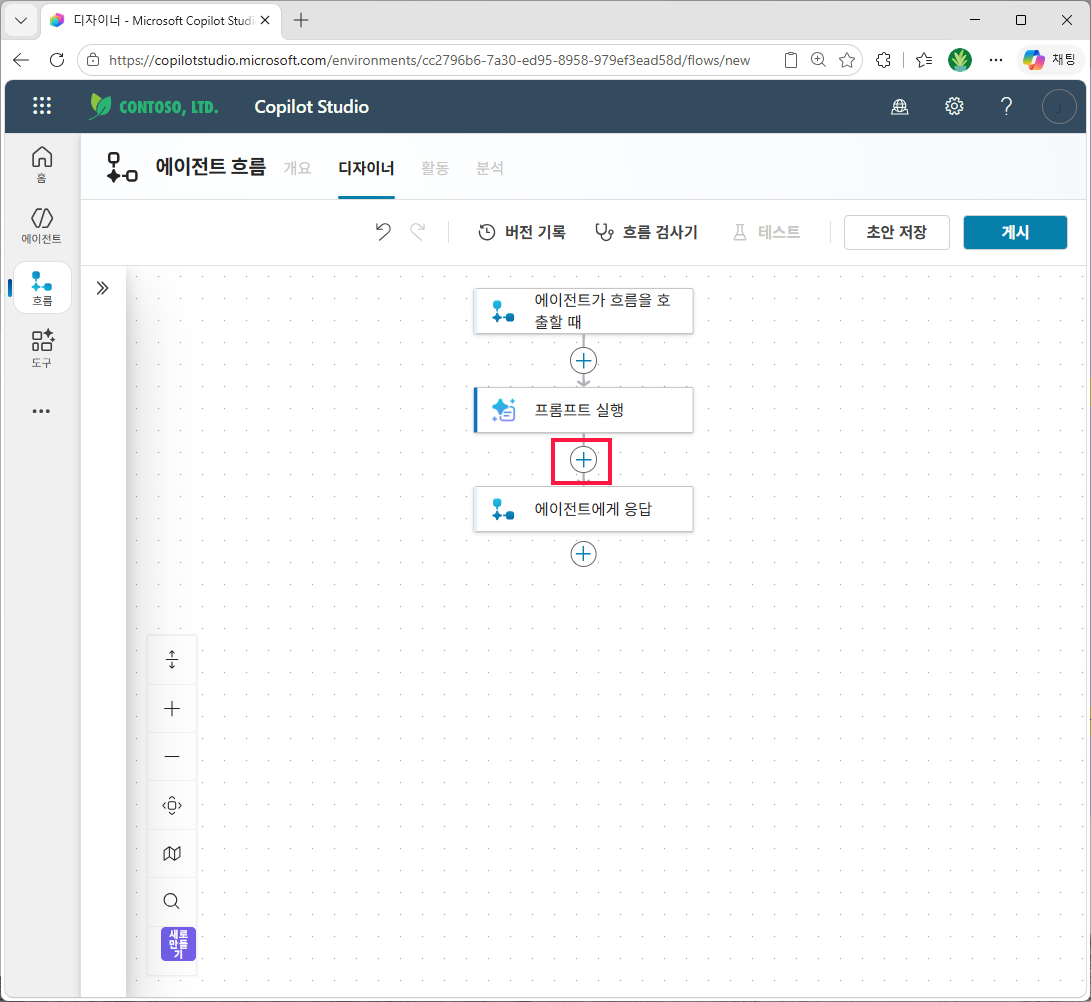Save draft with 초안 저장
This screenshot has height=1002, width=1091.
pos(896,232)
